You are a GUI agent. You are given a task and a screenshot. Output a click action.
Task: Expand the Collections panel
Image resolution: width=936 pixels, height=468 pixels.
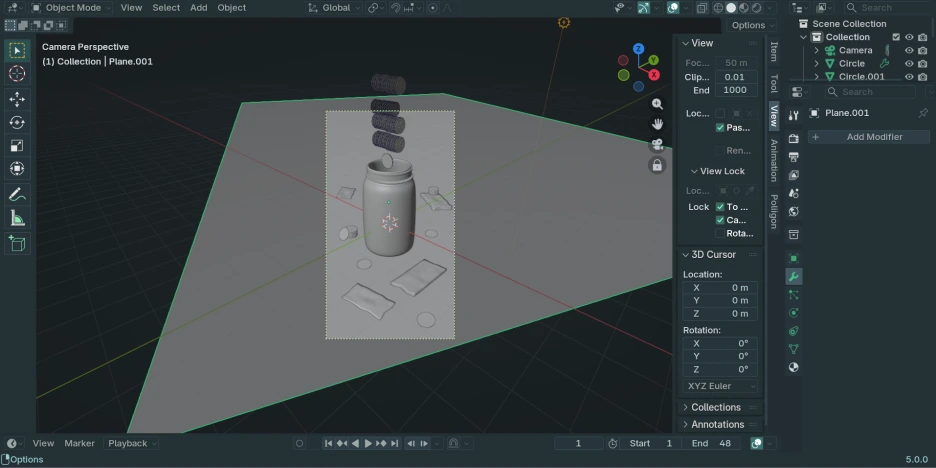click(x=716, y=407)
